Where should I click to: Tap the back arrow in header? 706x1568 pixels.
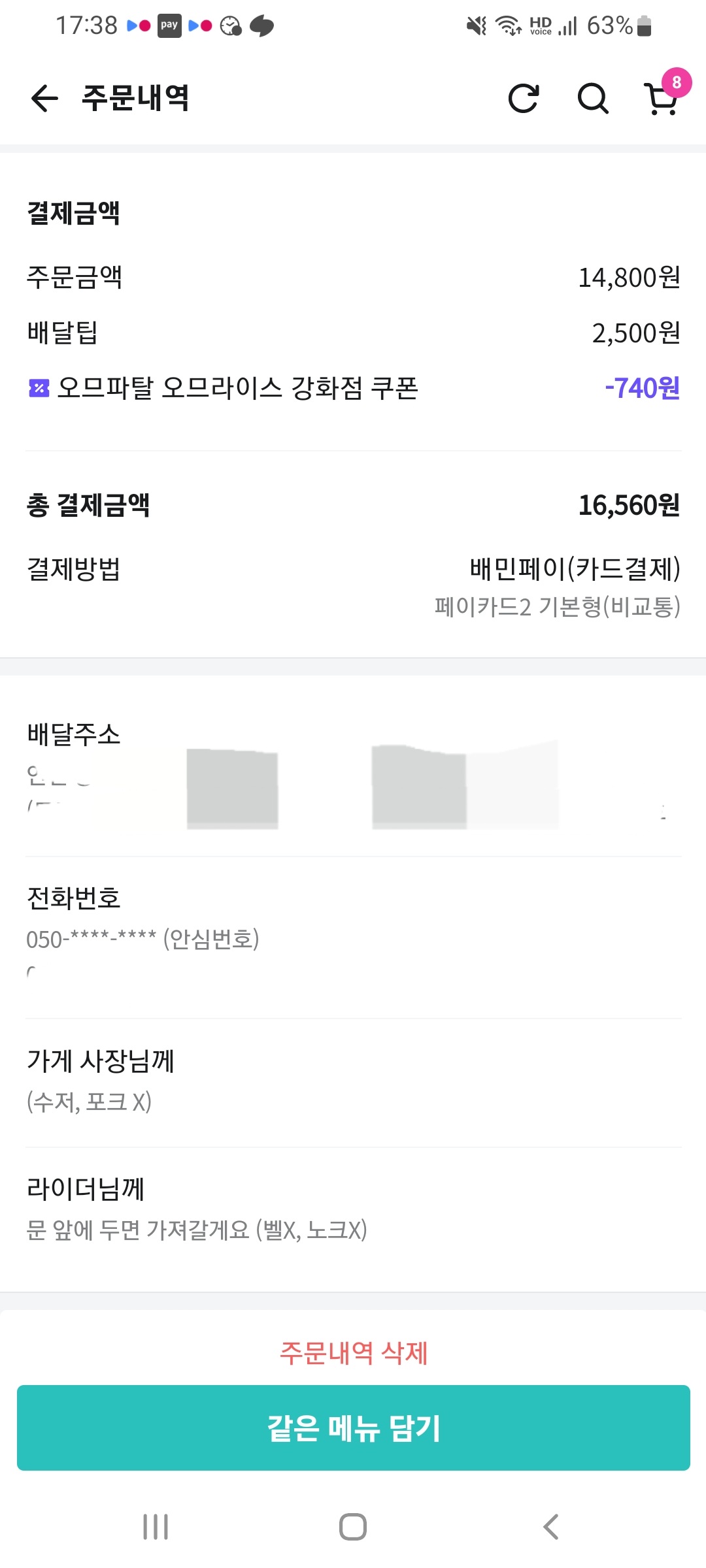click(x=44, y=99)
